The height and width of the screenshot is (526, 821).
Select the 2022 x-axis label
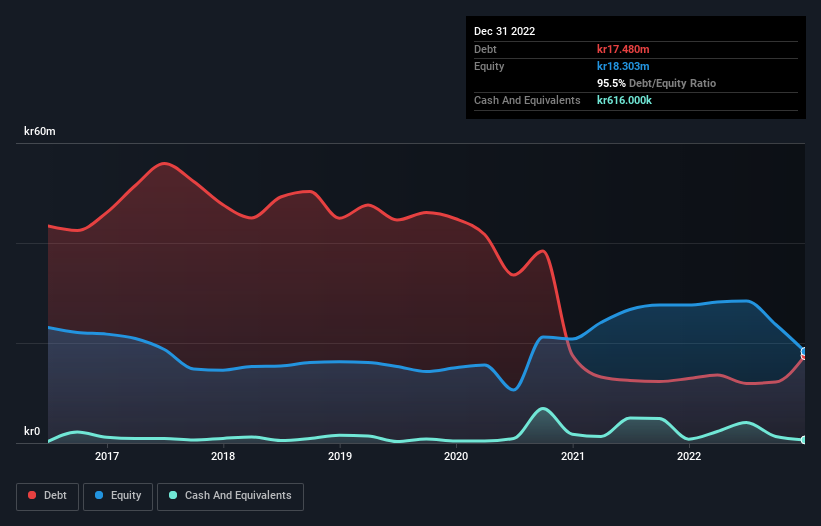(689, 456)
